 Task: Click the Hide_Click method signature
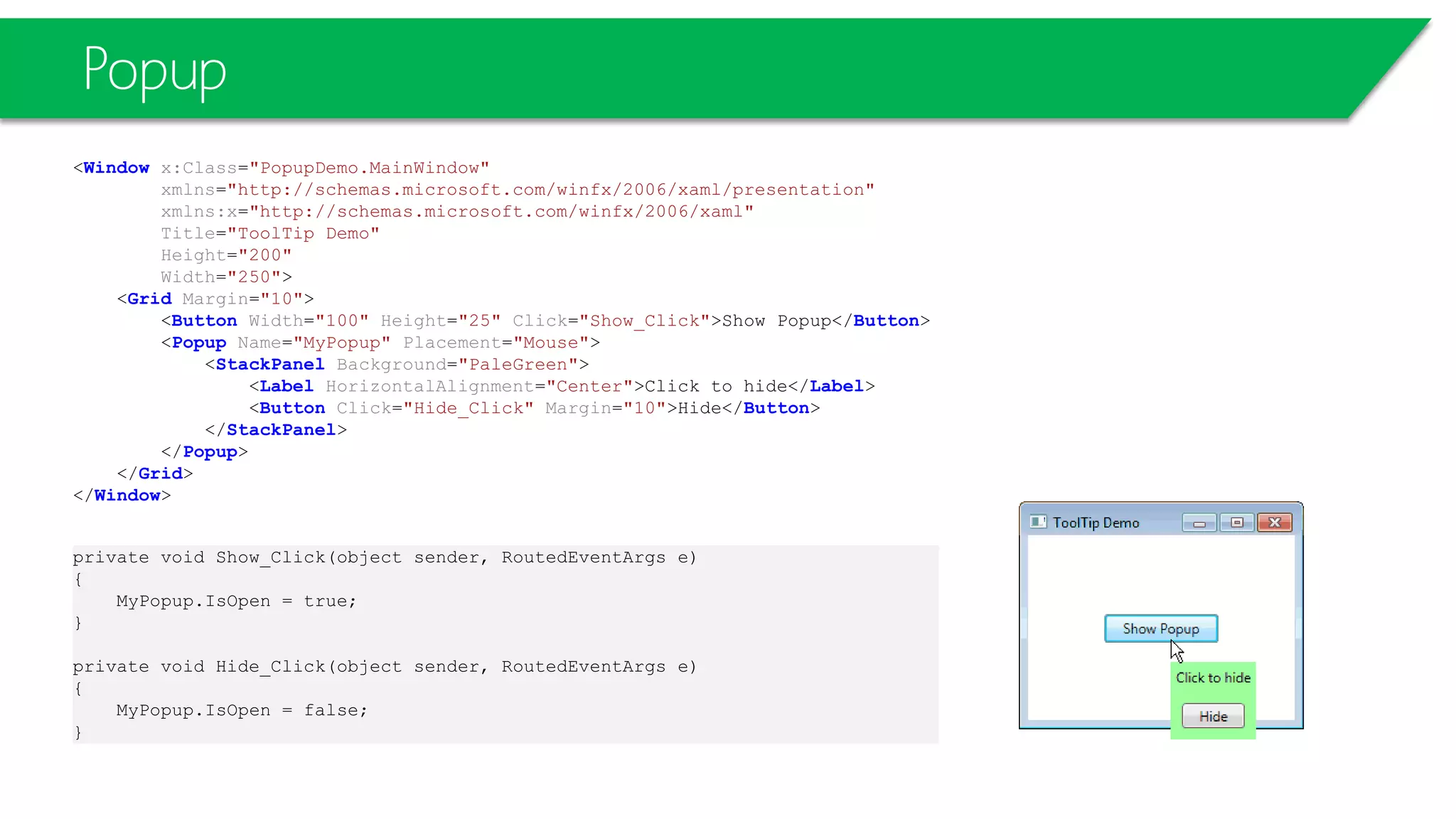385,667
